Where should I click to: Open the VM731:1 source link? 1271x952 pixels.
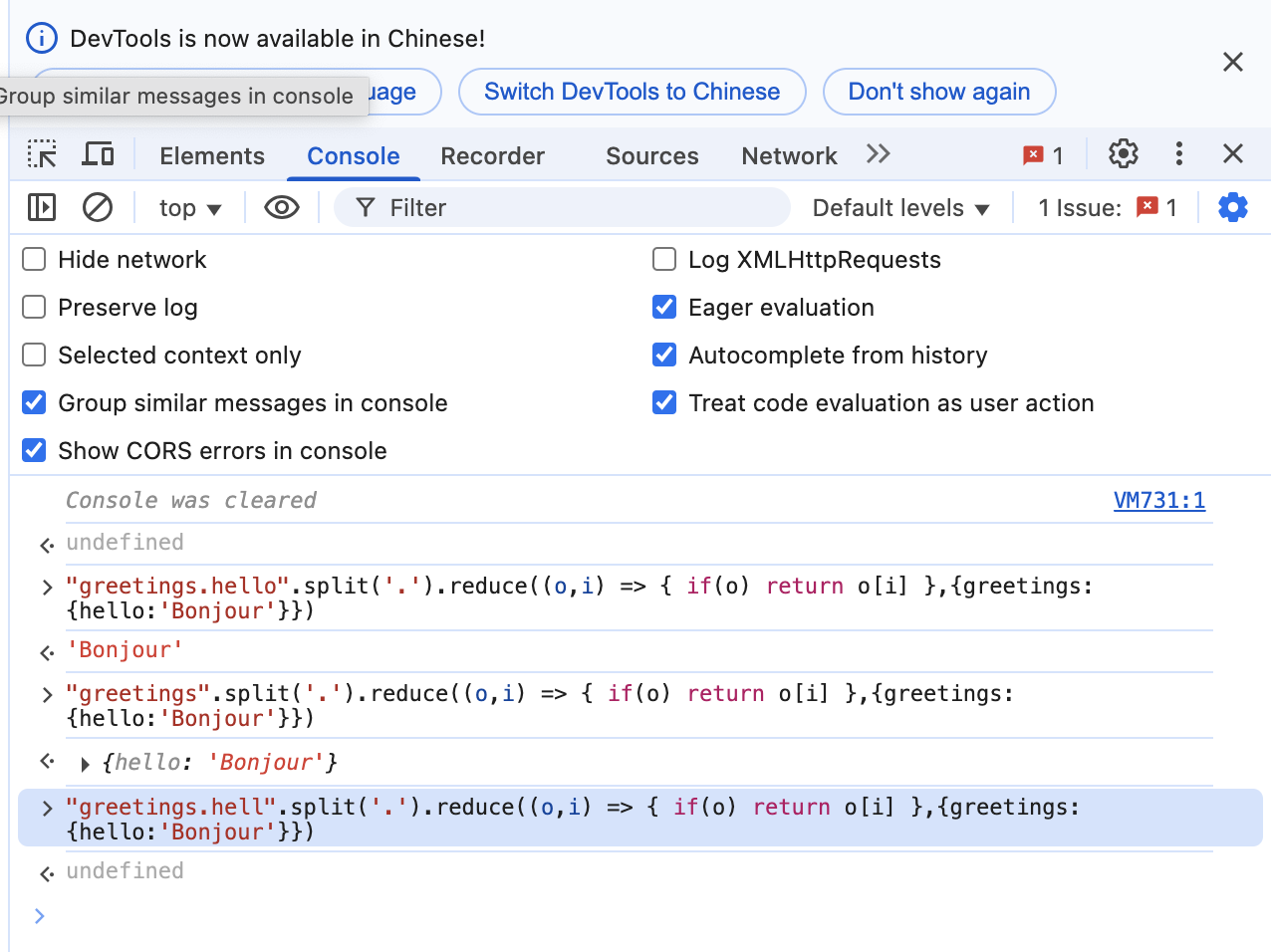coord(1159,500)
